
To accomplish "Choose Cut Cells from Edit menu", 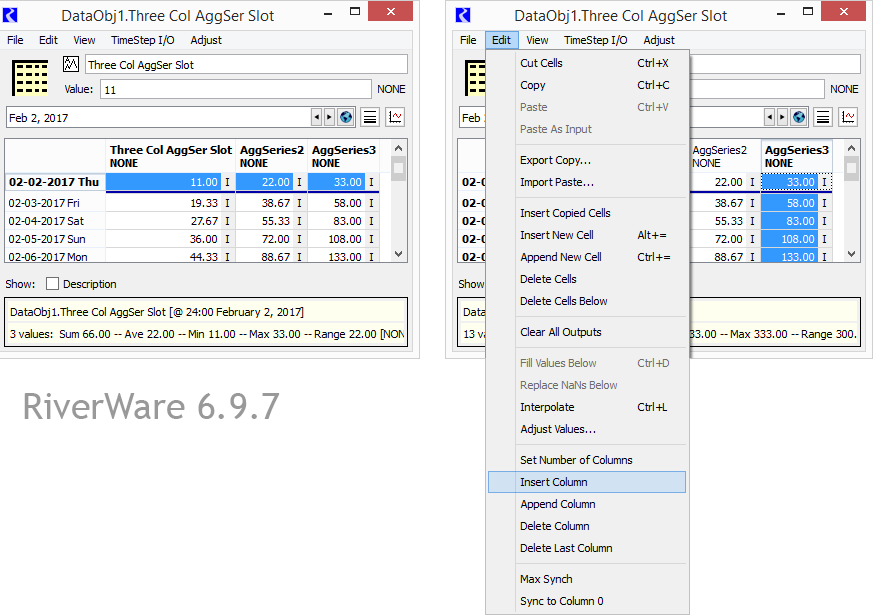I will click(587, 63).
